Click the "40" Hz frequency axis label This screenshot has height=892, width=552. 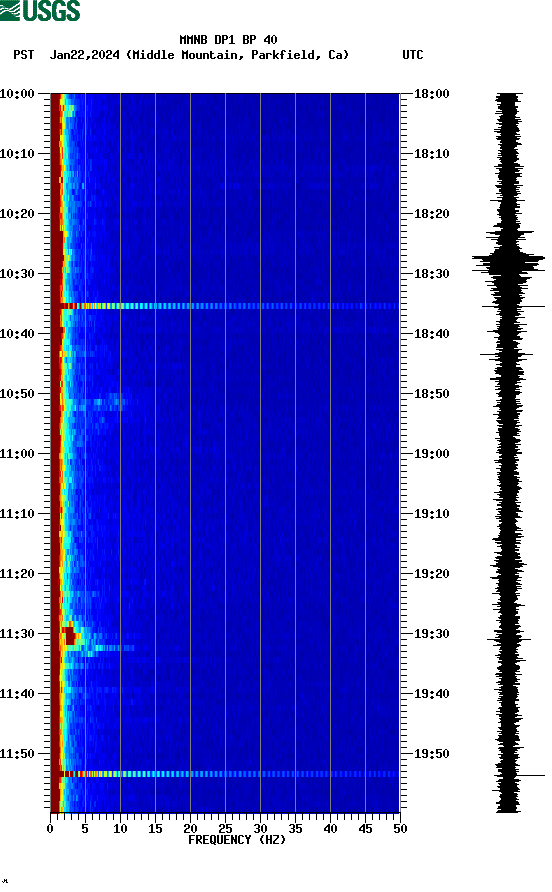tap(331, 829)
